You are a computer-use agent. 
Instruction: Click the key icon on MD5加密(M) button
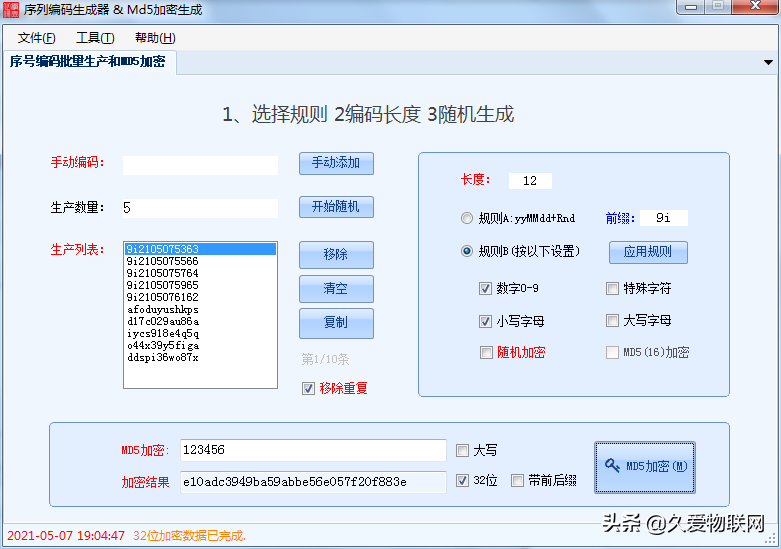612,466
